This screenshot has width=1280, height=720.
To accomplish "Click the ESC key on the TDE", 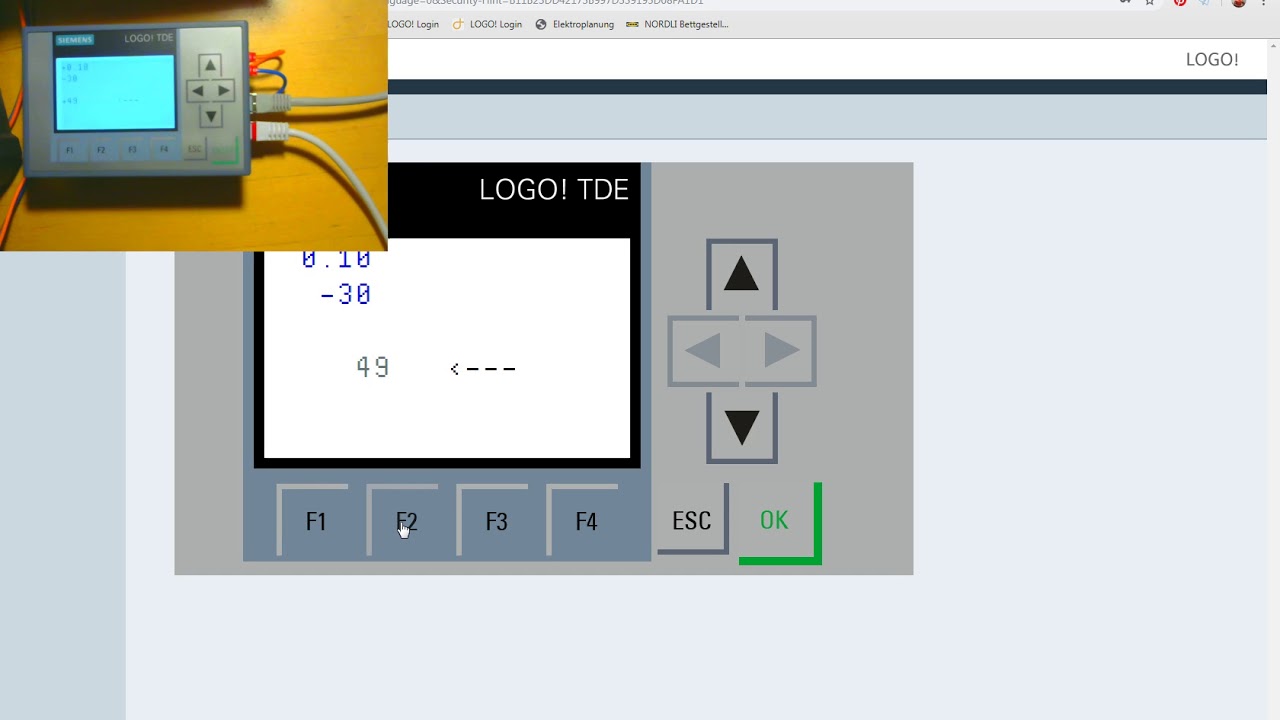I will (692, 519).
